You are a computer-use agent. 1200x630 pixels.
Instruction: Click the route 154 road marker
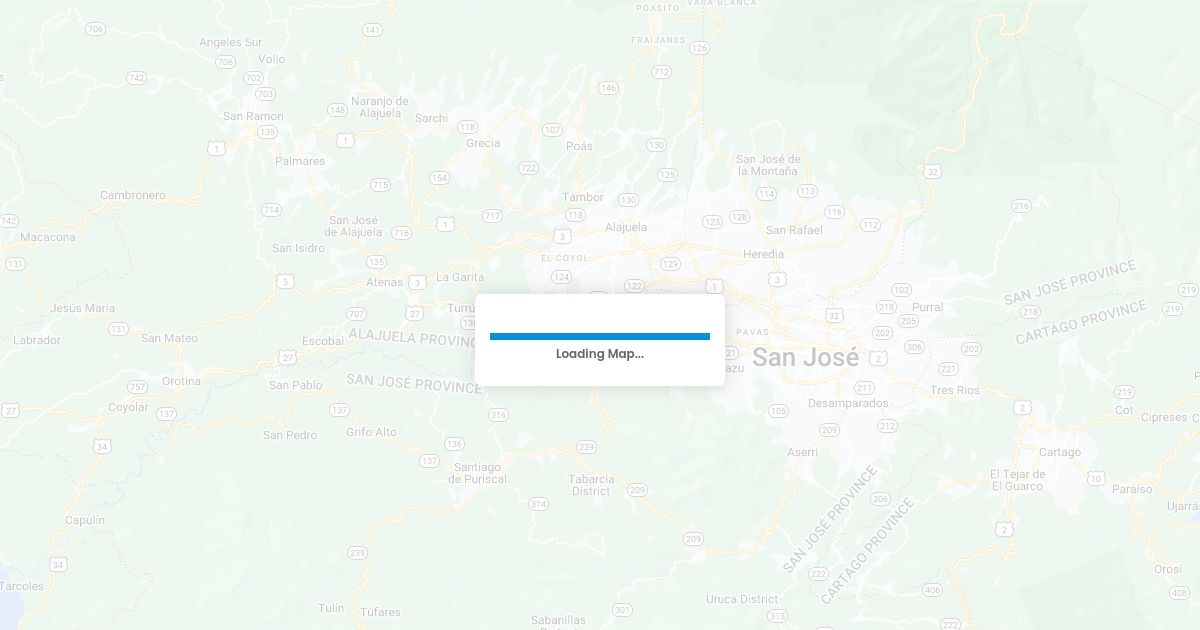[439, 178]
